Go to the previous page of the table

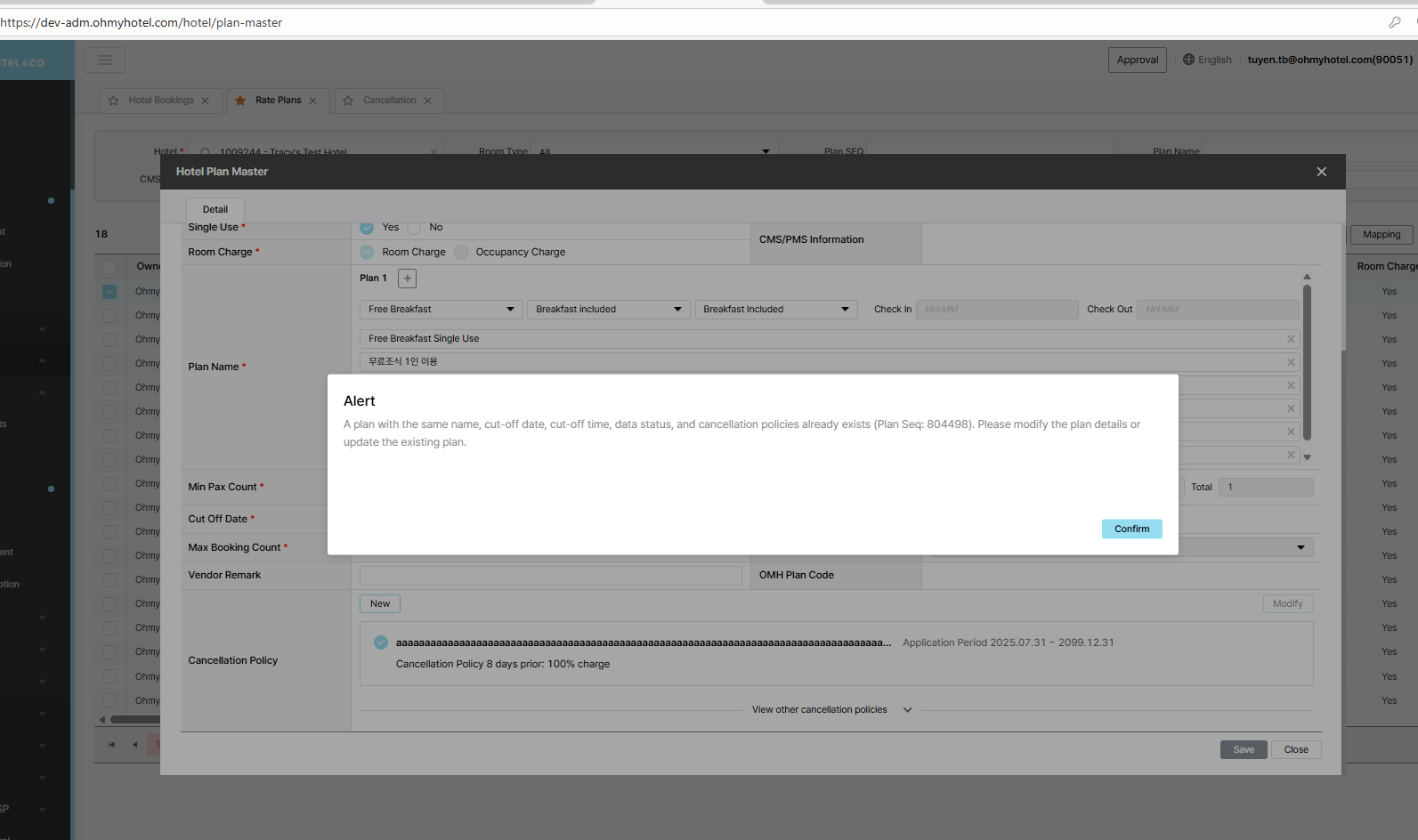coord(135,745)
